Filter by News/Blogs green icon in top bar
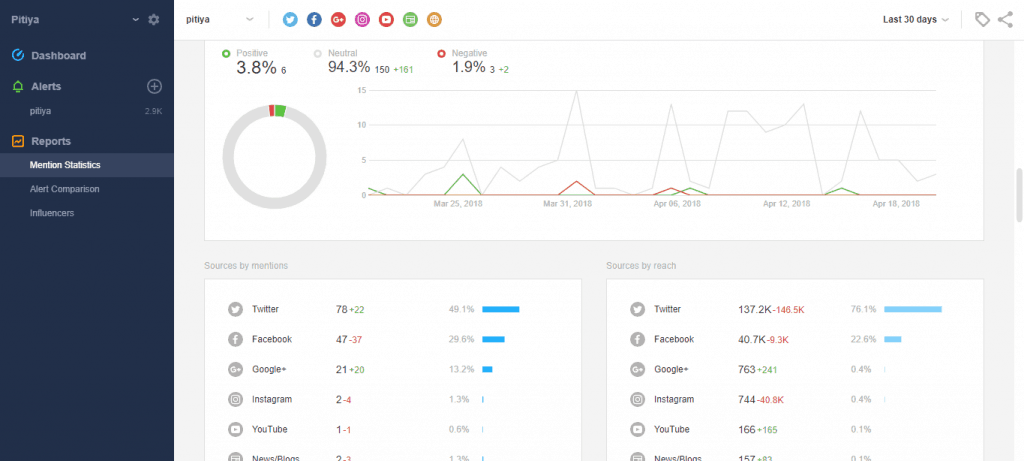The image size is (1024, 461). tap(410, 20)
